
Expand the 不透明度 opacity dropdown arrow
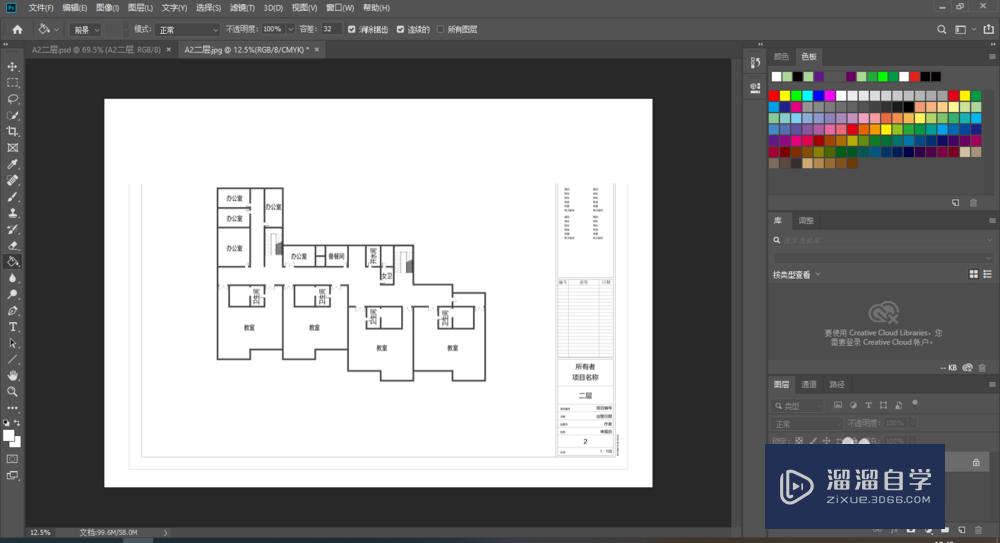291,30
